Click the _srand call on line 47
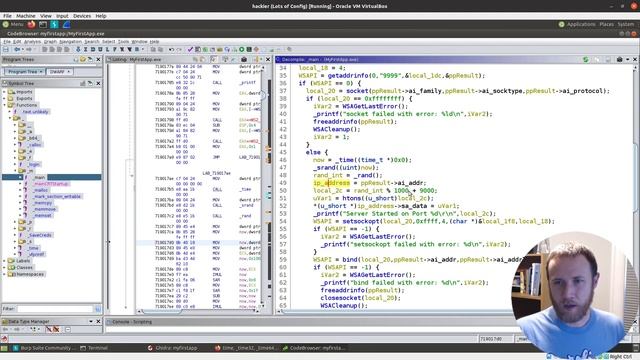This screenshot has height=360, width=640. (x=324, y=167)
